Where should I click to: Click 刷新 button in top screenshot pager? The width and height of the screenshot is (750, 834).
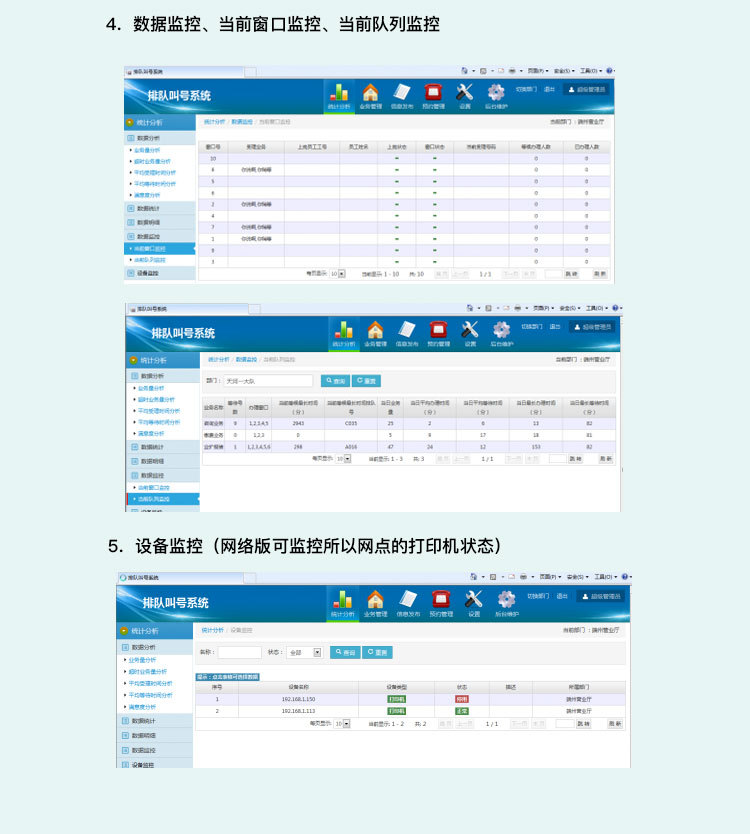pos(600,273)
